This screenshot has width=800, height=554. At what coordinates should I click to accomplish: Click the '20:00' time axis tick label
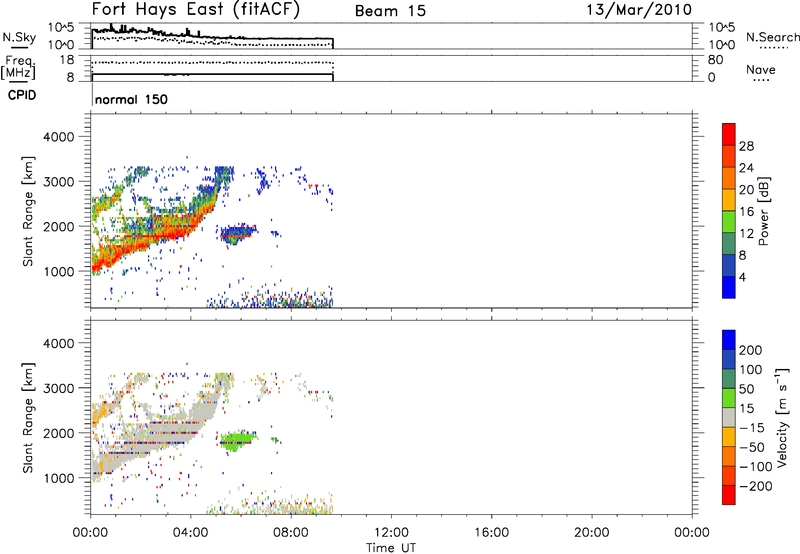point(592,533)
